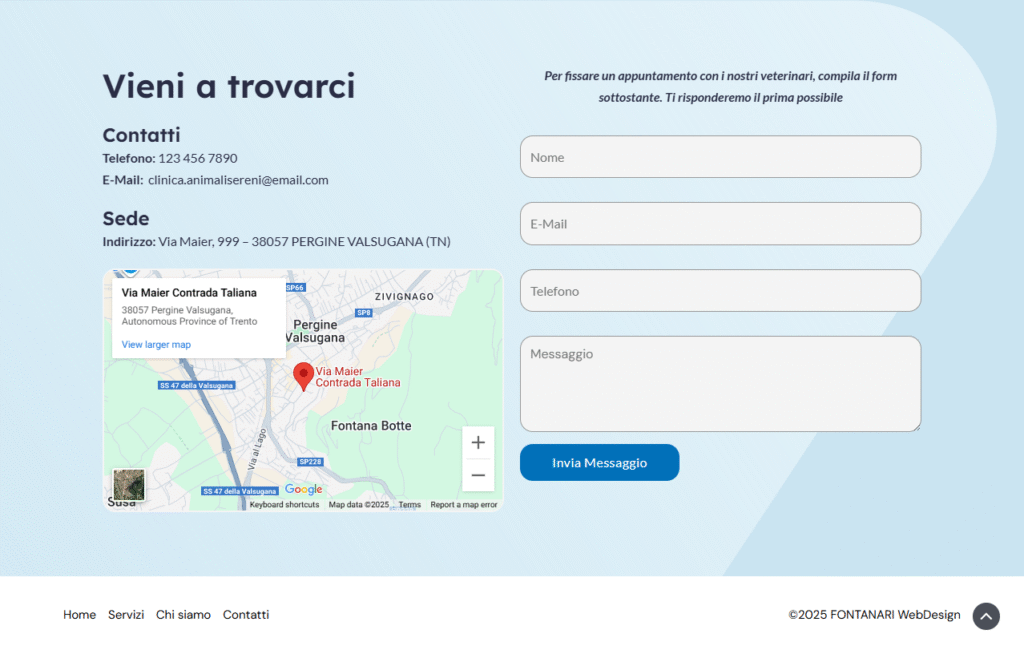Image resolution: width=1024 pixels, height=654 pixels.
Task: Click the scroll-to-top arrow button
Action: coord(986,616)
